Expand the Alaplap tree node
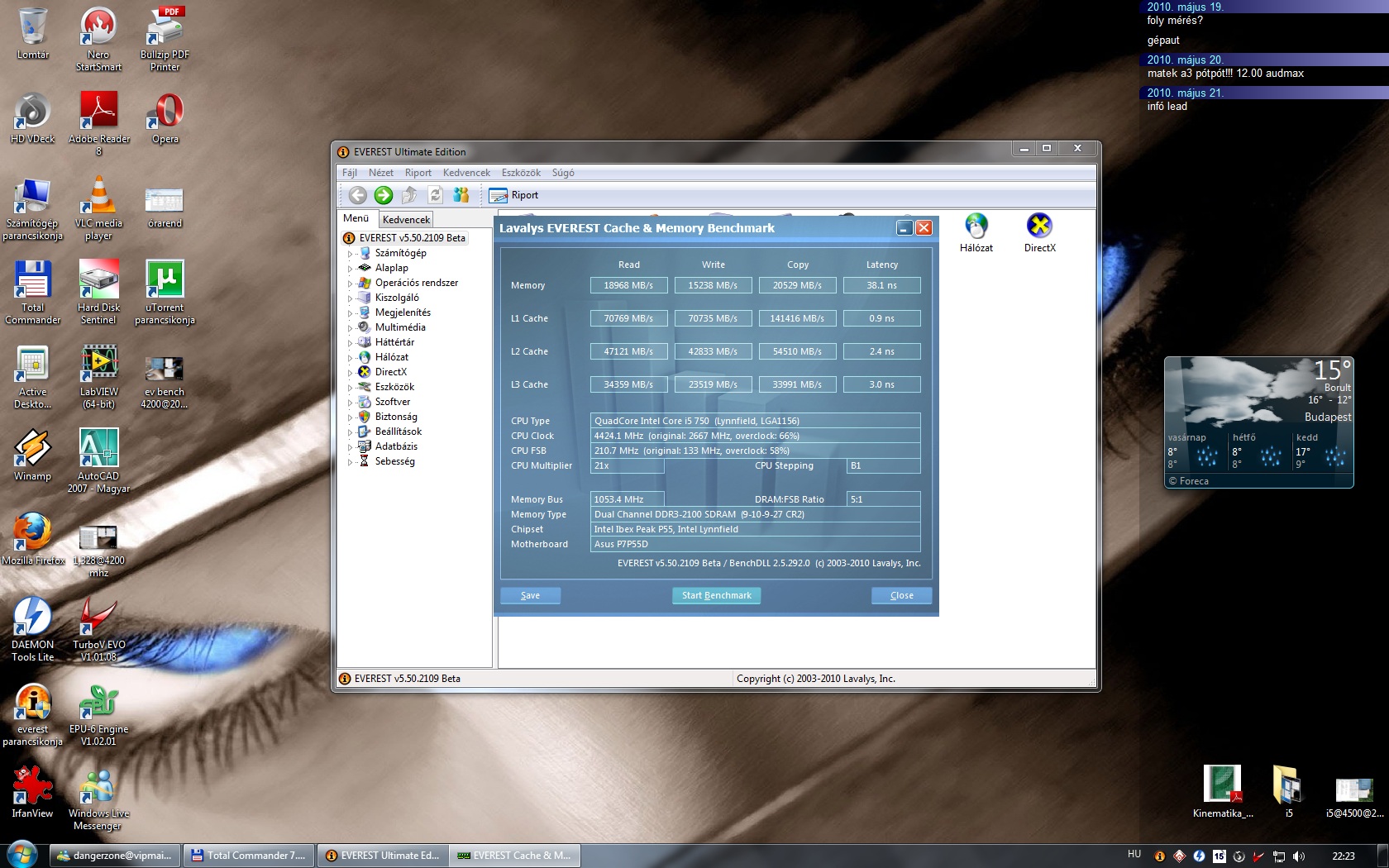 coord(350,269)
